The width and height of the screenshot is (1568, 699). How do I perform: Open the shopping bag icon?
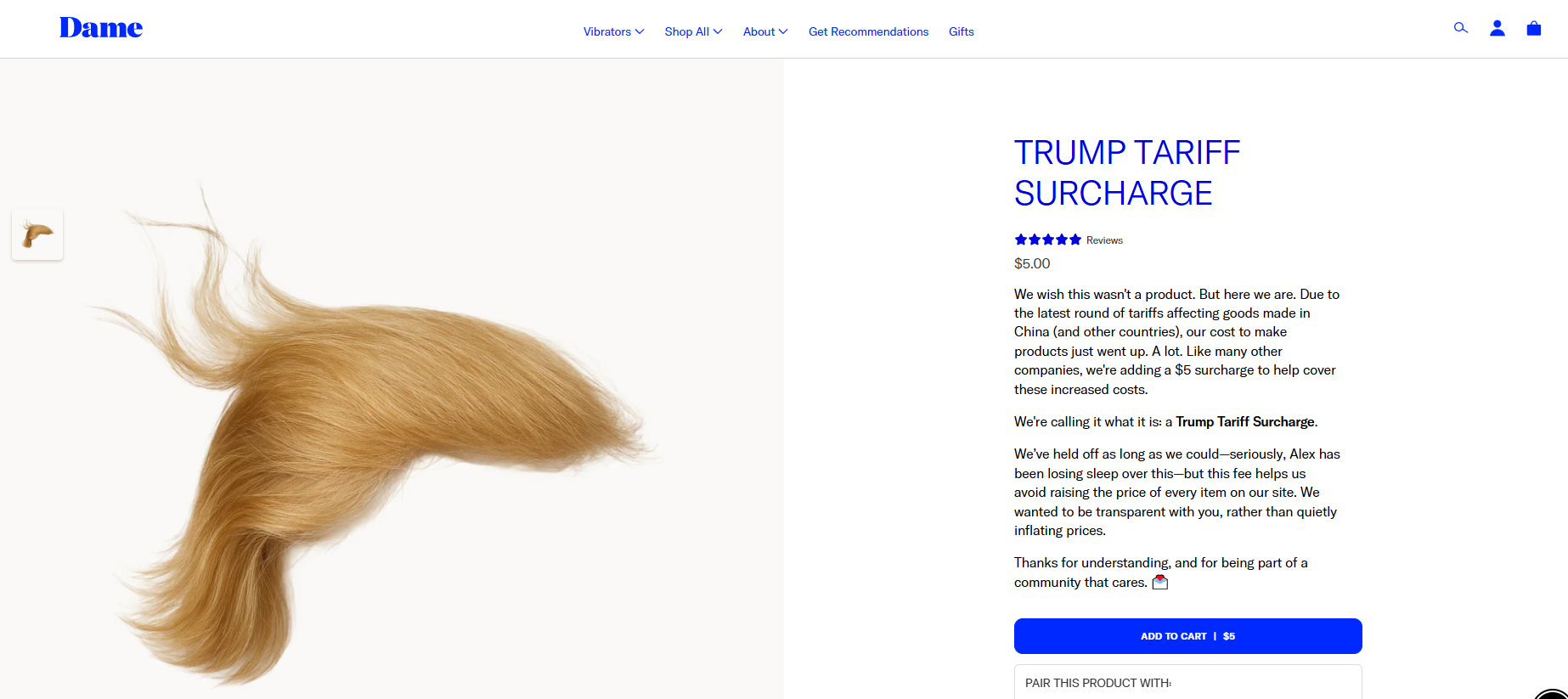tap(1534, 28)
